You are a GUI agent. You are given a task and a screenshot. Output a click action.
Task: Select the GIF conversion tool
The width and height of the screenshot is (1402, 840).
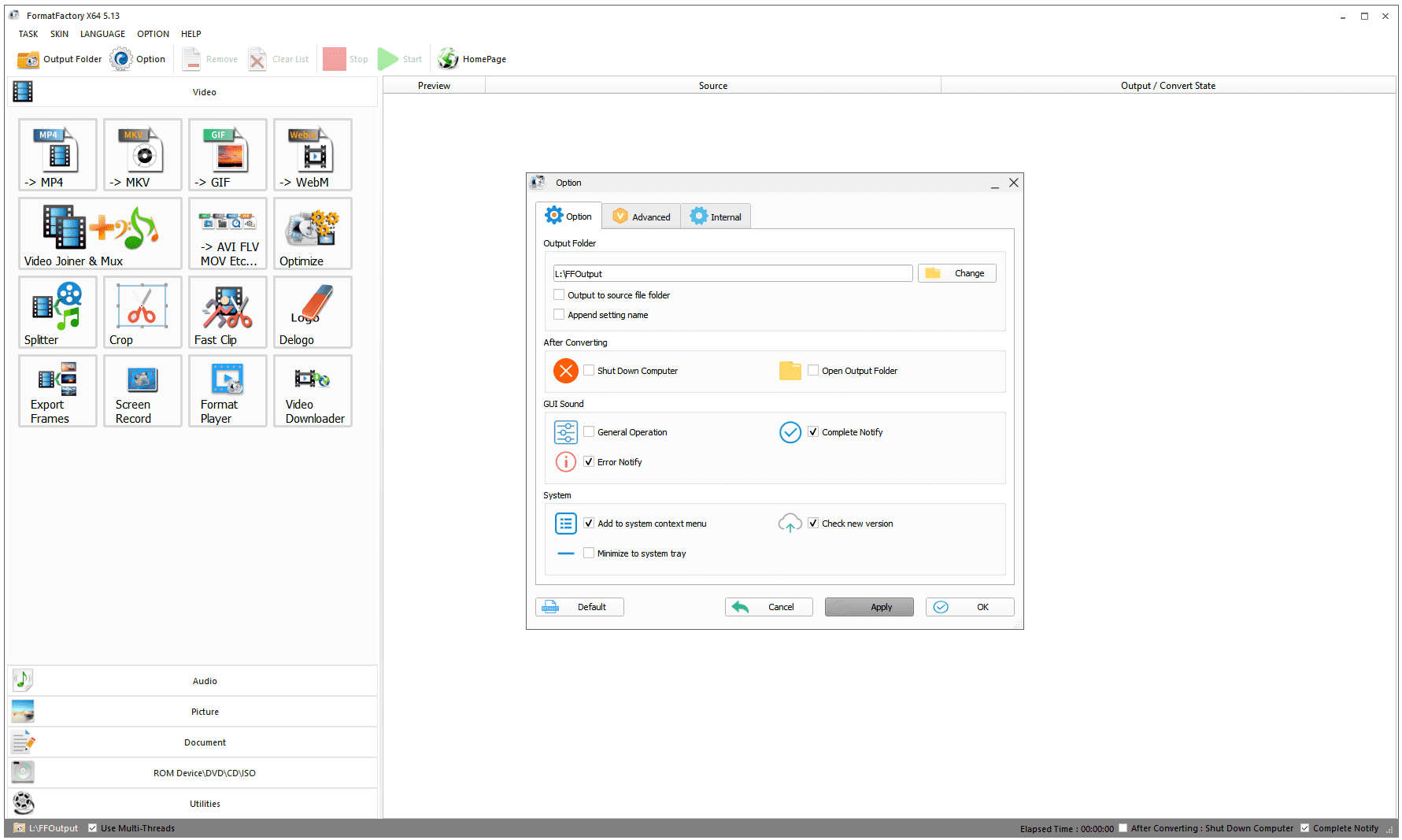(x=228, y=154)
